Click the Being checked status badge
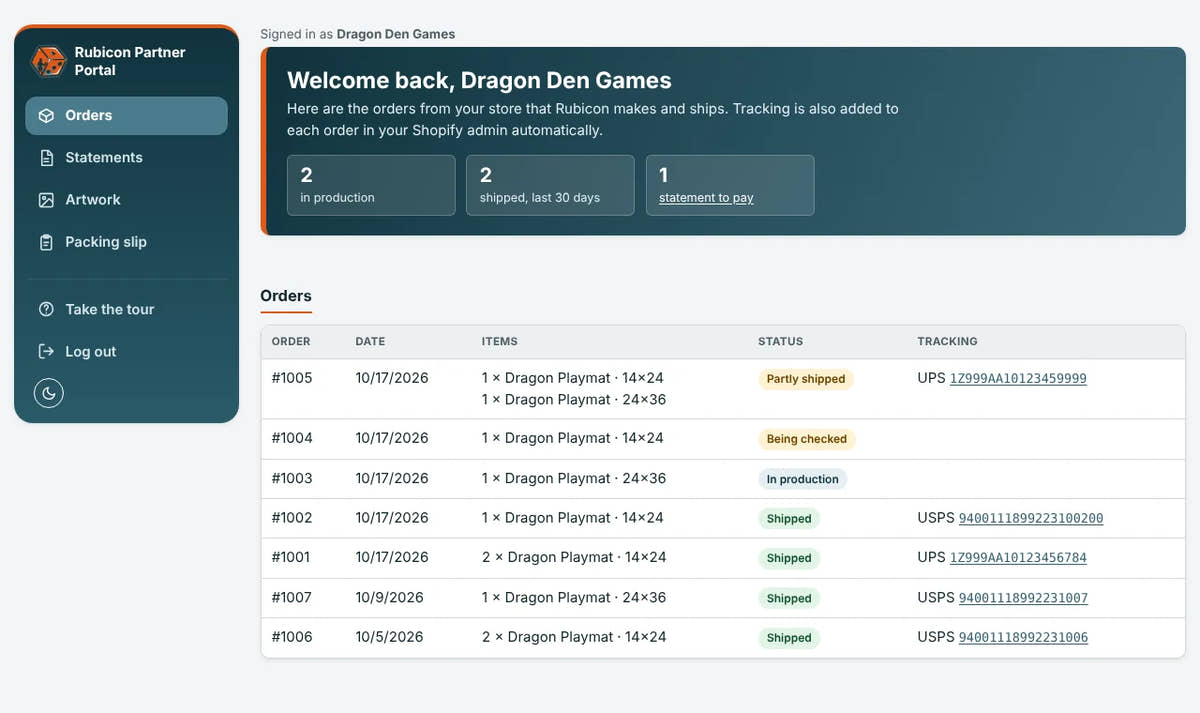 click(x=807, y=439)
